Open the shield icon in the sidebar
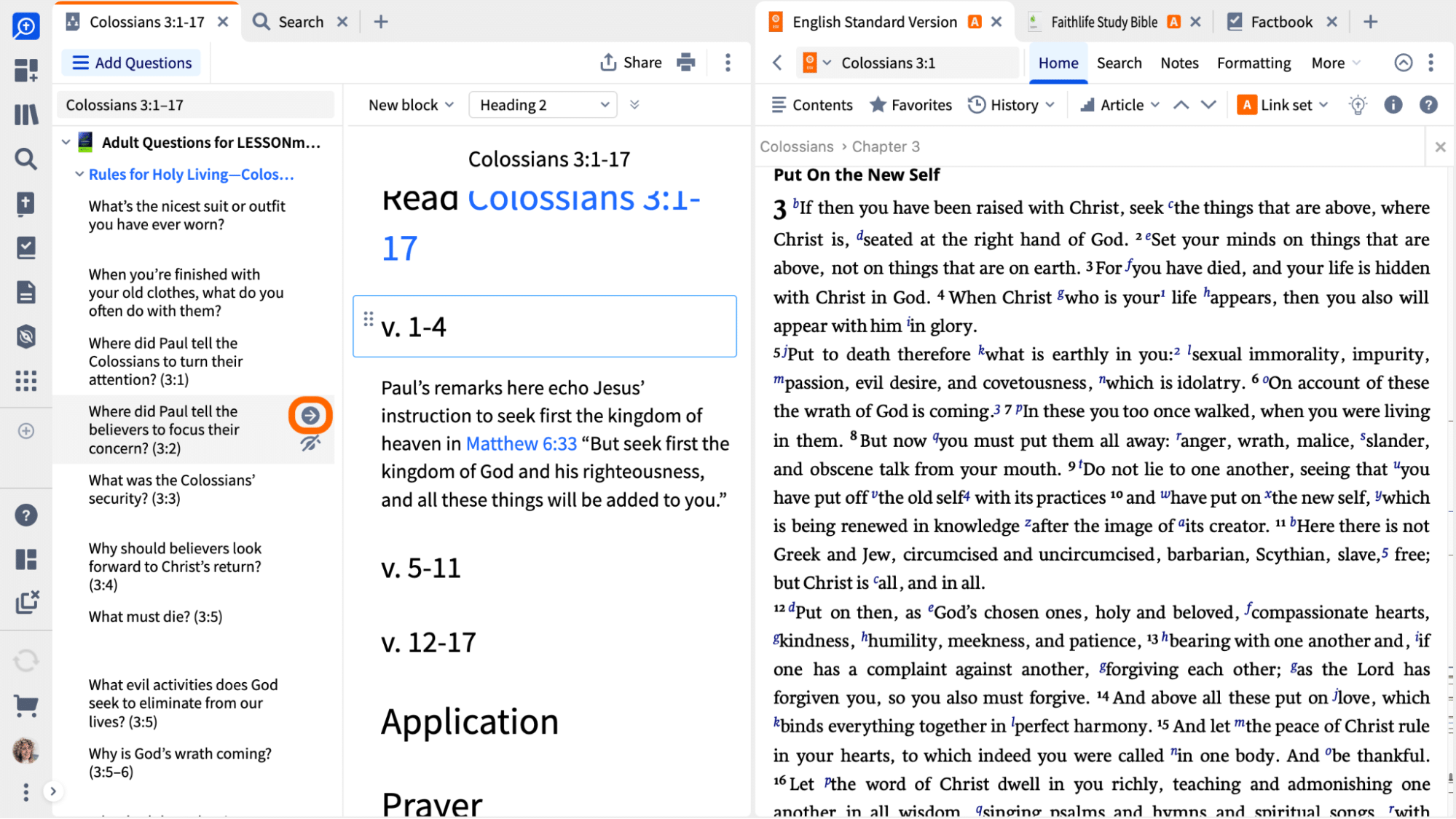This screenshot has width=1456, height=819. [25, 336]
